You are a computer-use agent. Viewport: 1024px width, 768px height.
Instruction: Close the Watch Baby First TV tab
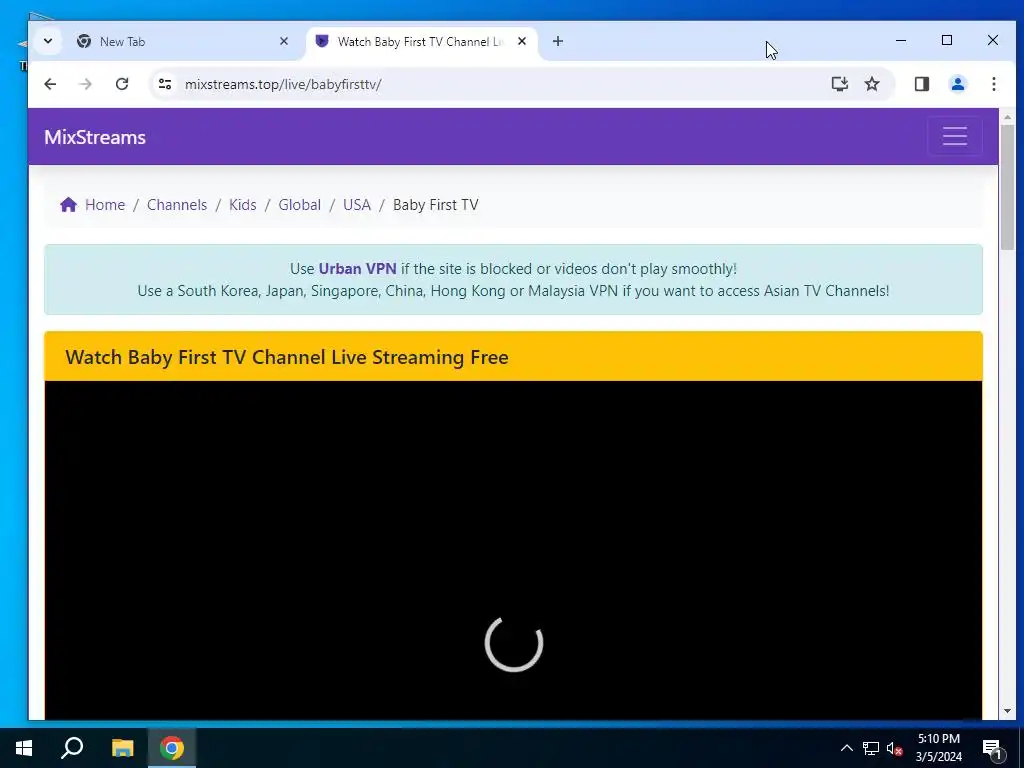click(522, 41)
